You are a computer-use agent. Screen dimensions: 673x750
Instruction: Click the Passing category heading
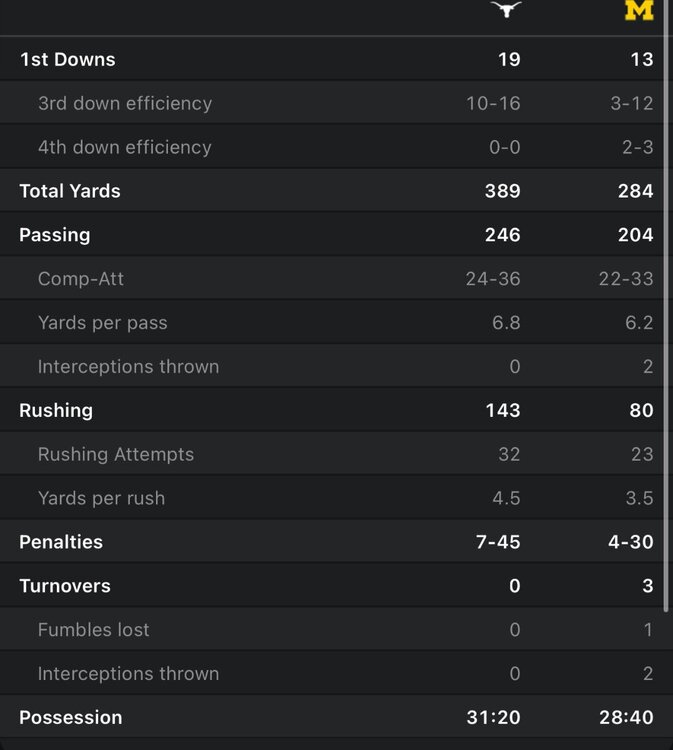pos(55,235)
